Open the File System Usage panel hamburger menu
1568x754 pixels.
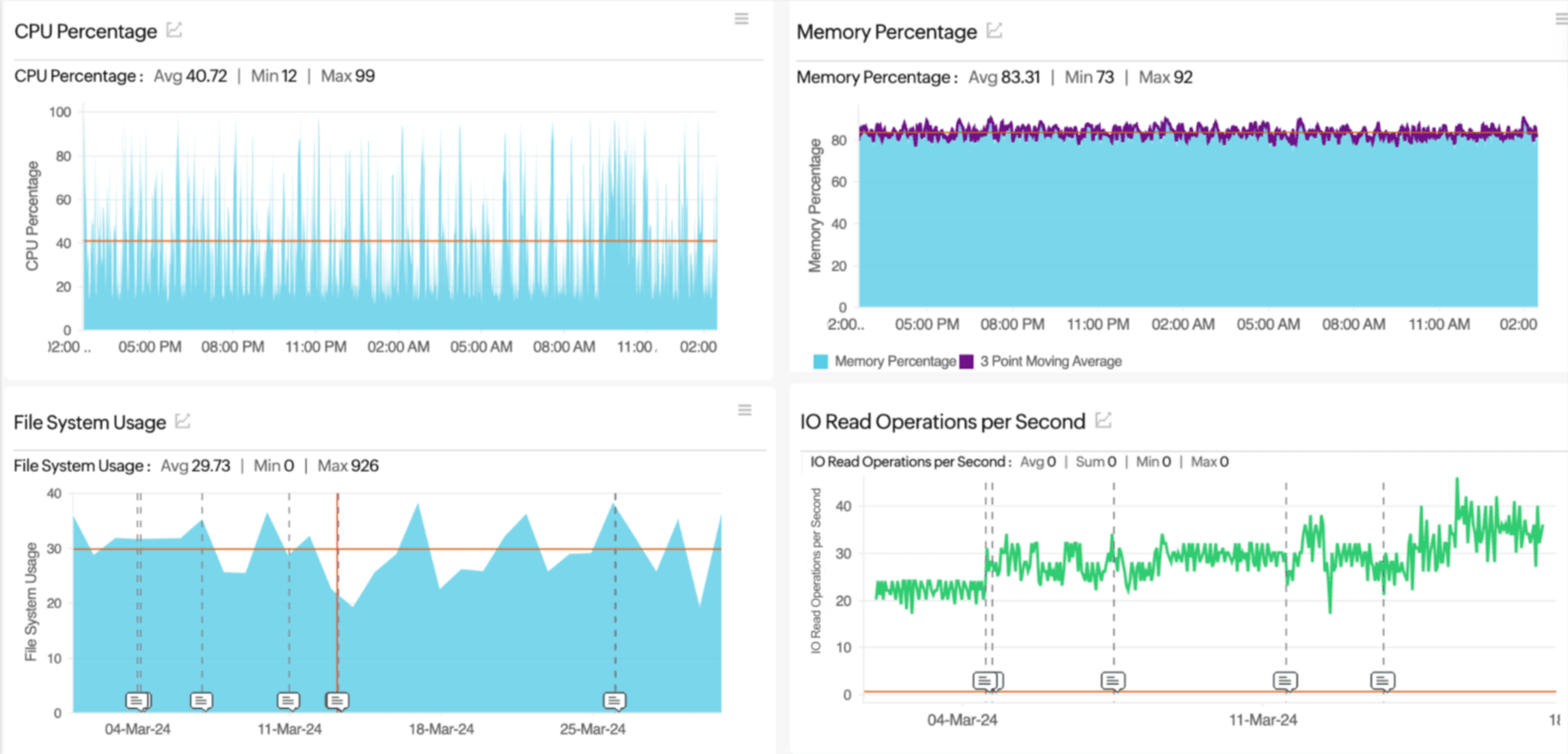click(x=744, y=409)
